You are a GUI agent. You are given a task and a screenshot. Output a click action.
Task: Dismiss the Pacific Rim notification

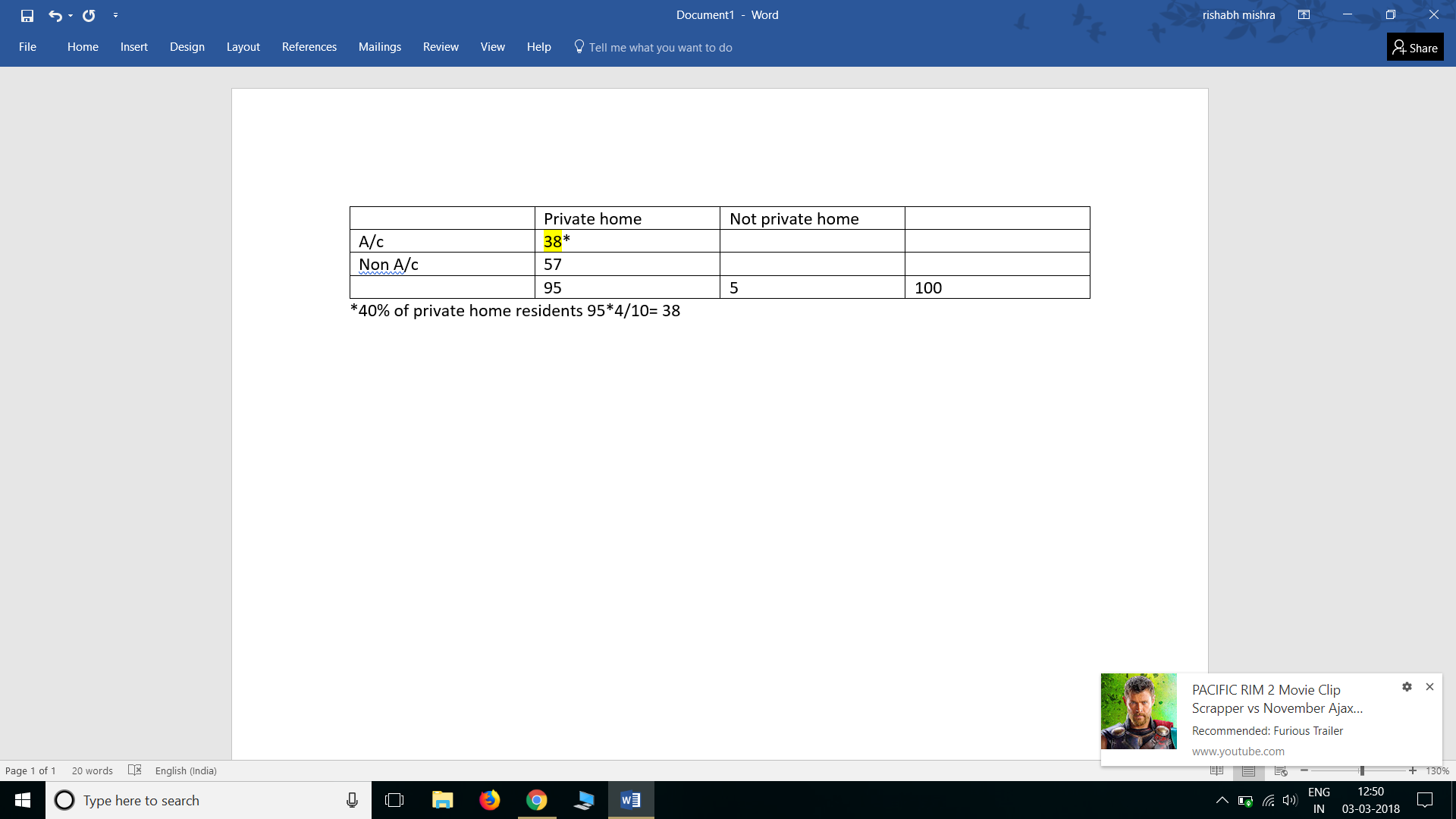pos(1430,686)
